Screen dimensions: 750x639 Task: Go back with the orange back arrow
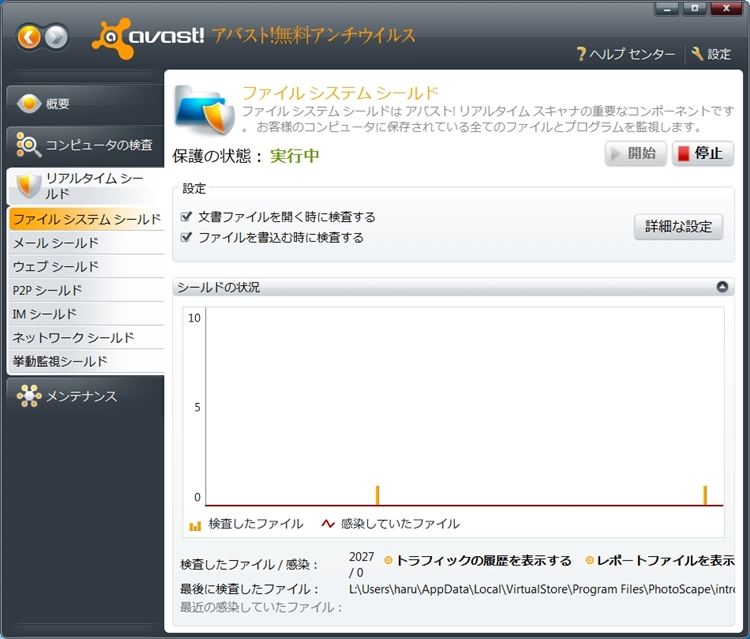click(30, 37)
